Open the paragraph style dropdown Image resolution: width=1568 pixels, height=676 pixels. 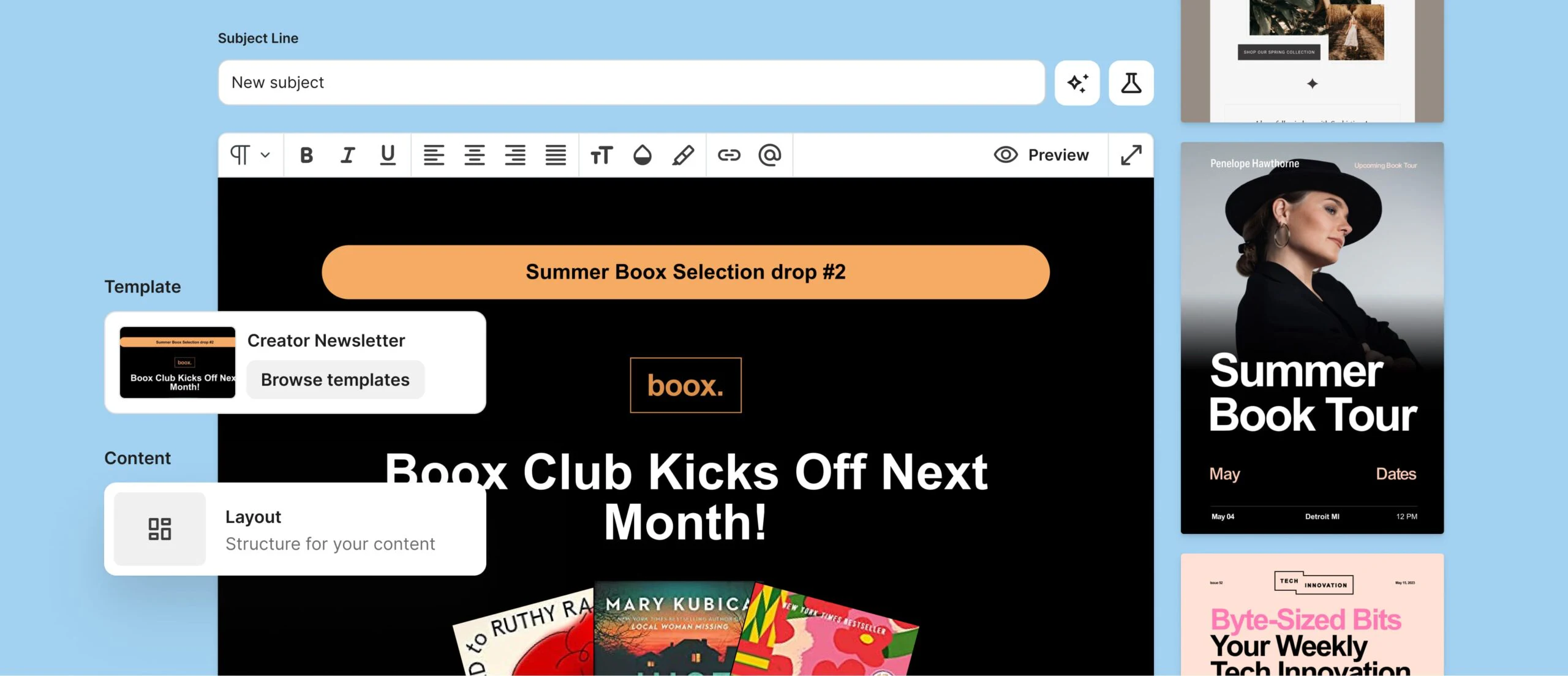point(250,156)
